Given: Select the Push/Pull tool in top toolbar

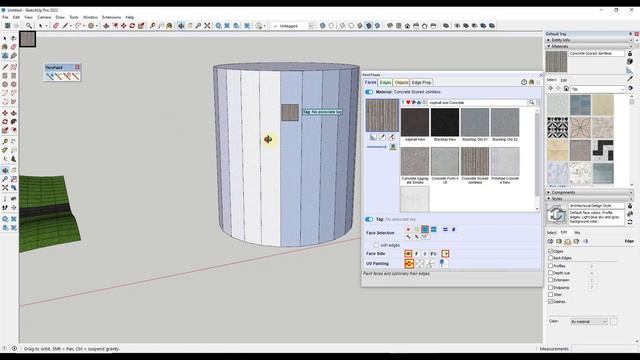Looking at the screenshot, I should 106,25.
